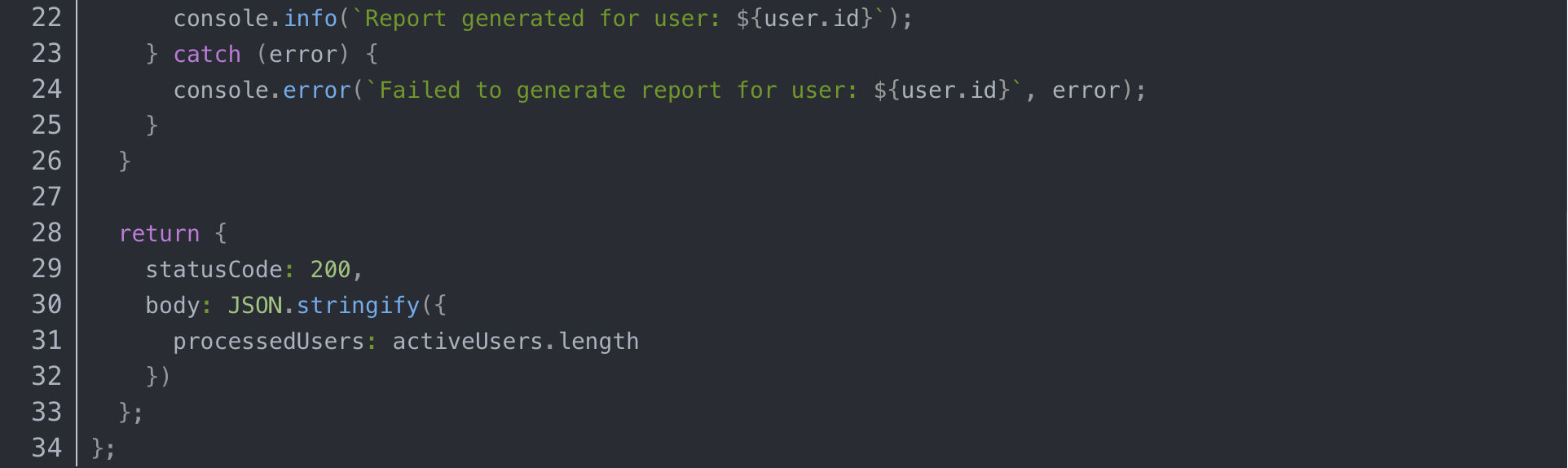Place cursor on the JSON identifier
1568x468 pixels.
pos(254,306)
